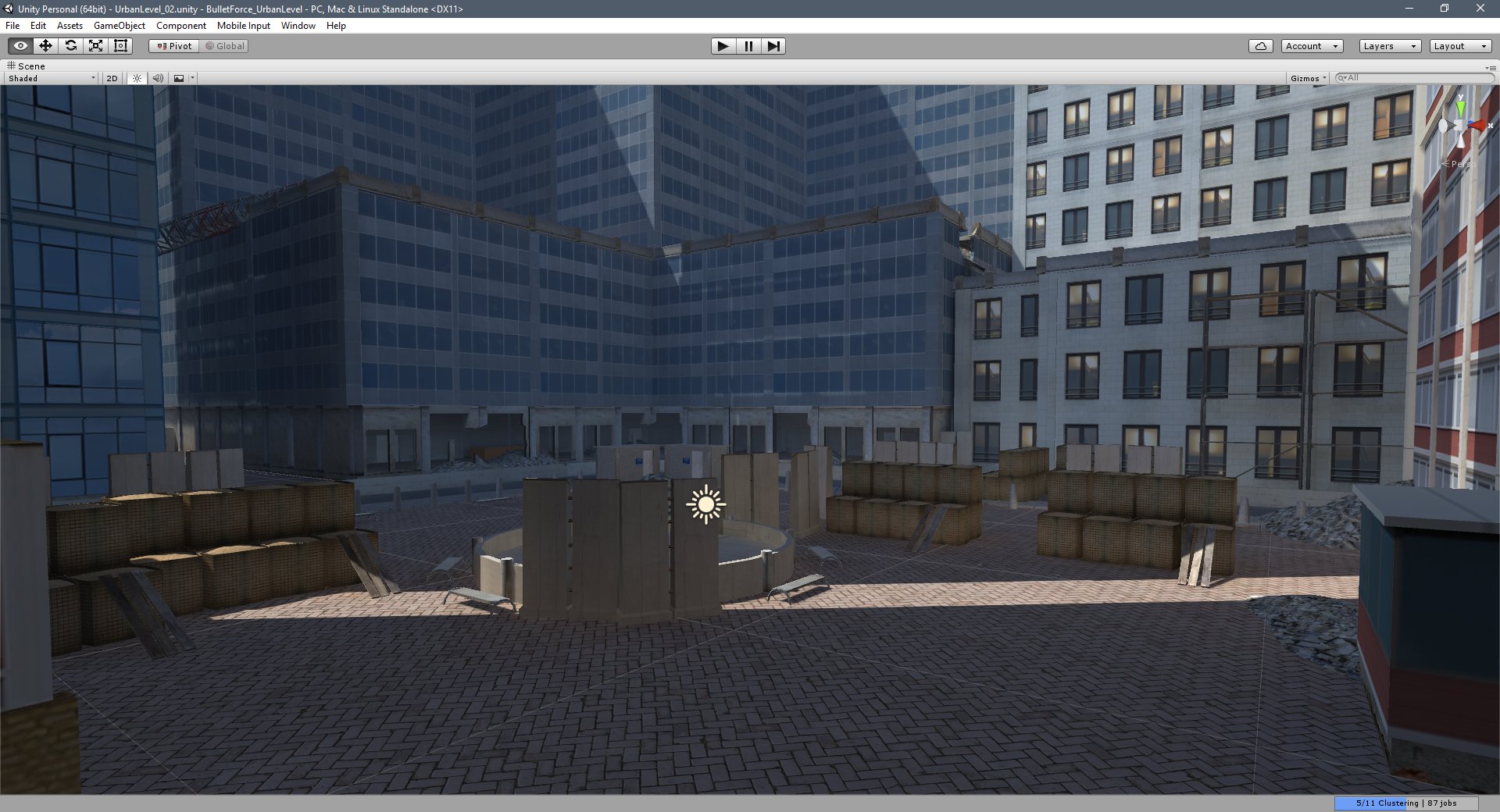
Task: Open the Window menu
Action: [298, 26]
